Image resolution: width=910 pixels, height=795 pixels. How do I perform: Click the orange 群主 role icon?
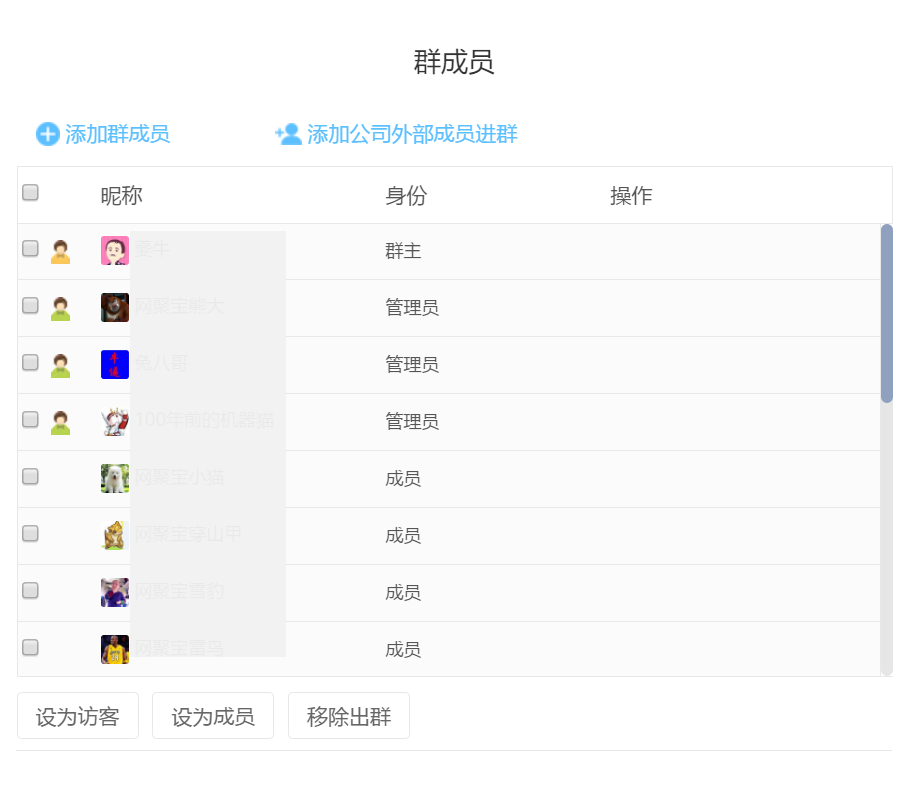(60, 251)
